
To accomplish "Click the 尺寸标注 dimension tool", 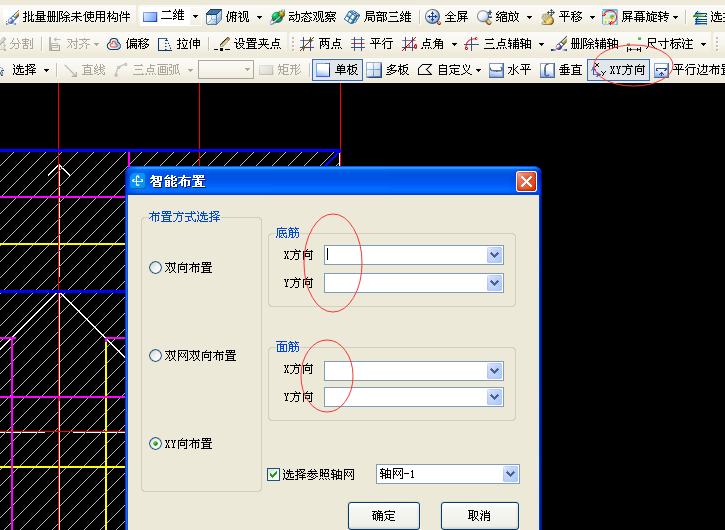I will pyautogui.click(x=660, y=44).
